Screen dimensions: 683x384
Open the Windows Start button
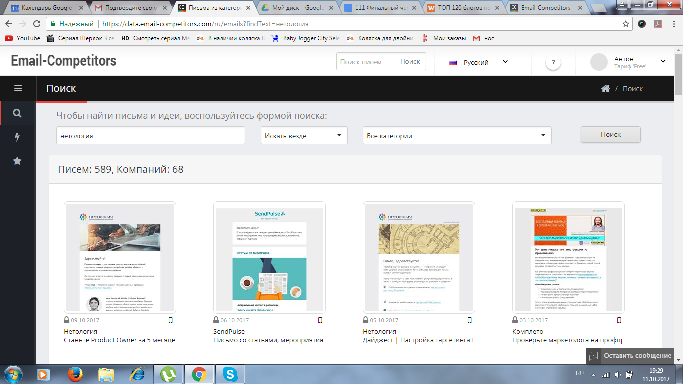13,374
